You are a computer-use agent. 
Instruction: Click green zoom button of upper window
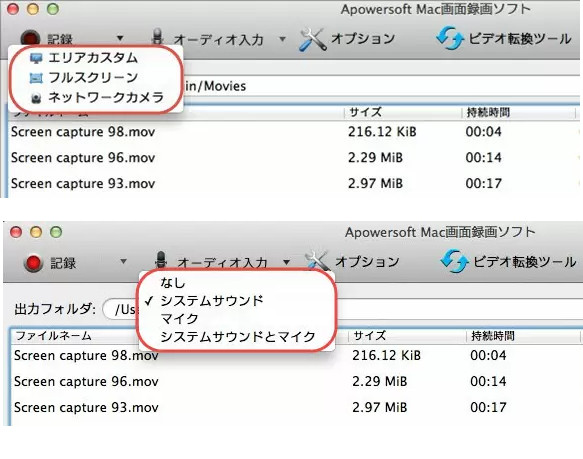[52, 9]
